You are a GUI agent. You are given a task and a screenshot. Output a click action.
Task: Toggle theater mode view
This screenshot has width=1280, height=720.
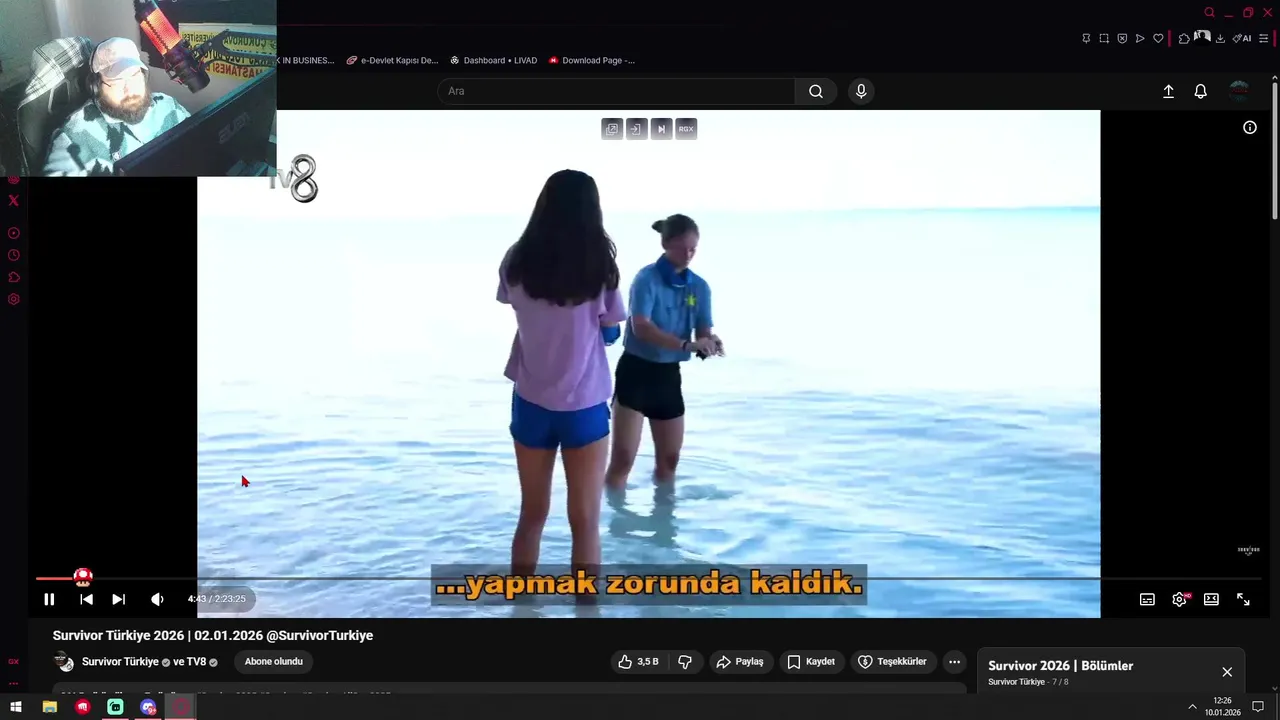pos(1211,599)
